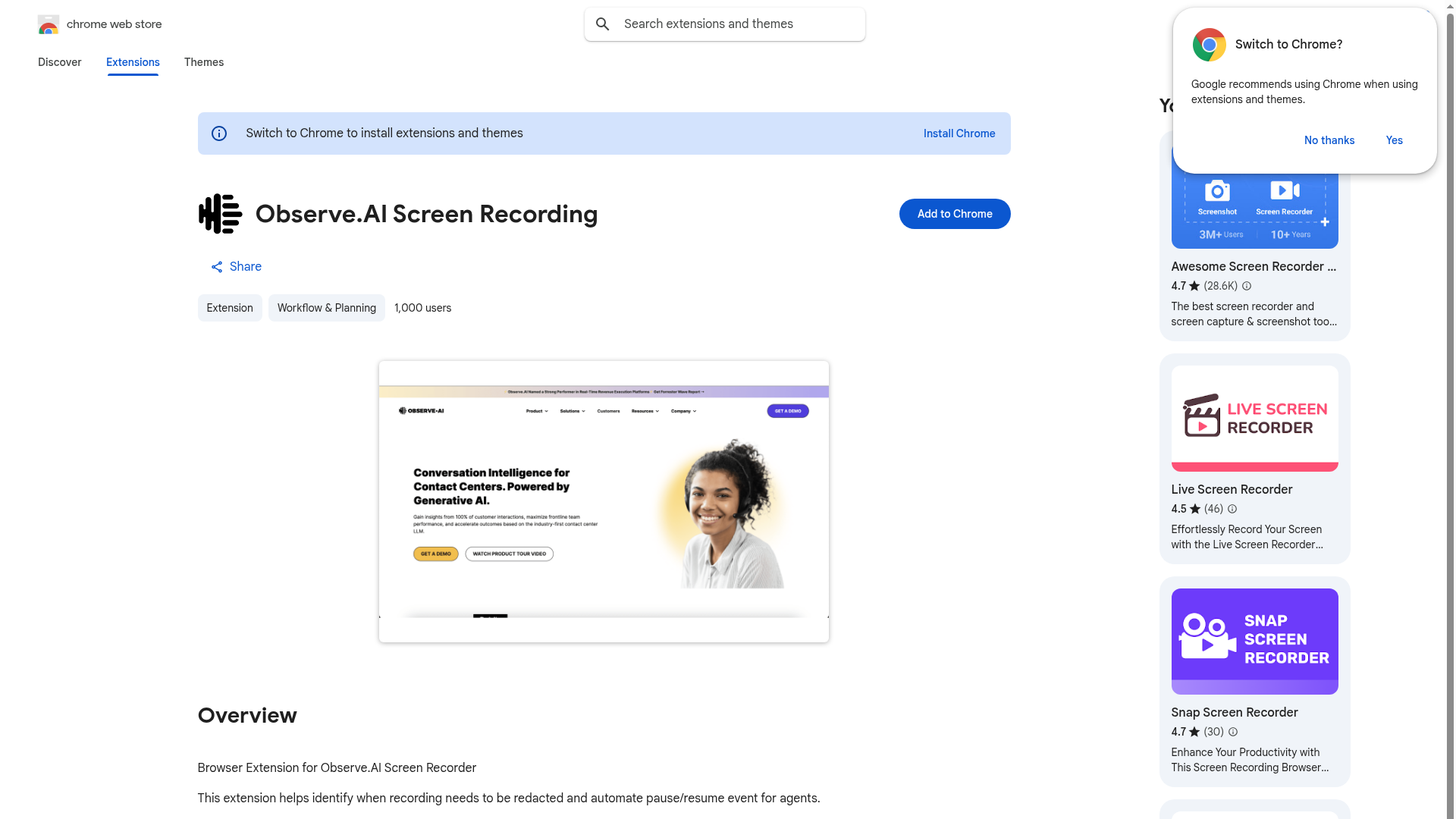Image resolution: width=1456 pixels, height=819 pixels.
Task: Click the Awesome Screen Recorder title
Action: (x=1254, y=267)
